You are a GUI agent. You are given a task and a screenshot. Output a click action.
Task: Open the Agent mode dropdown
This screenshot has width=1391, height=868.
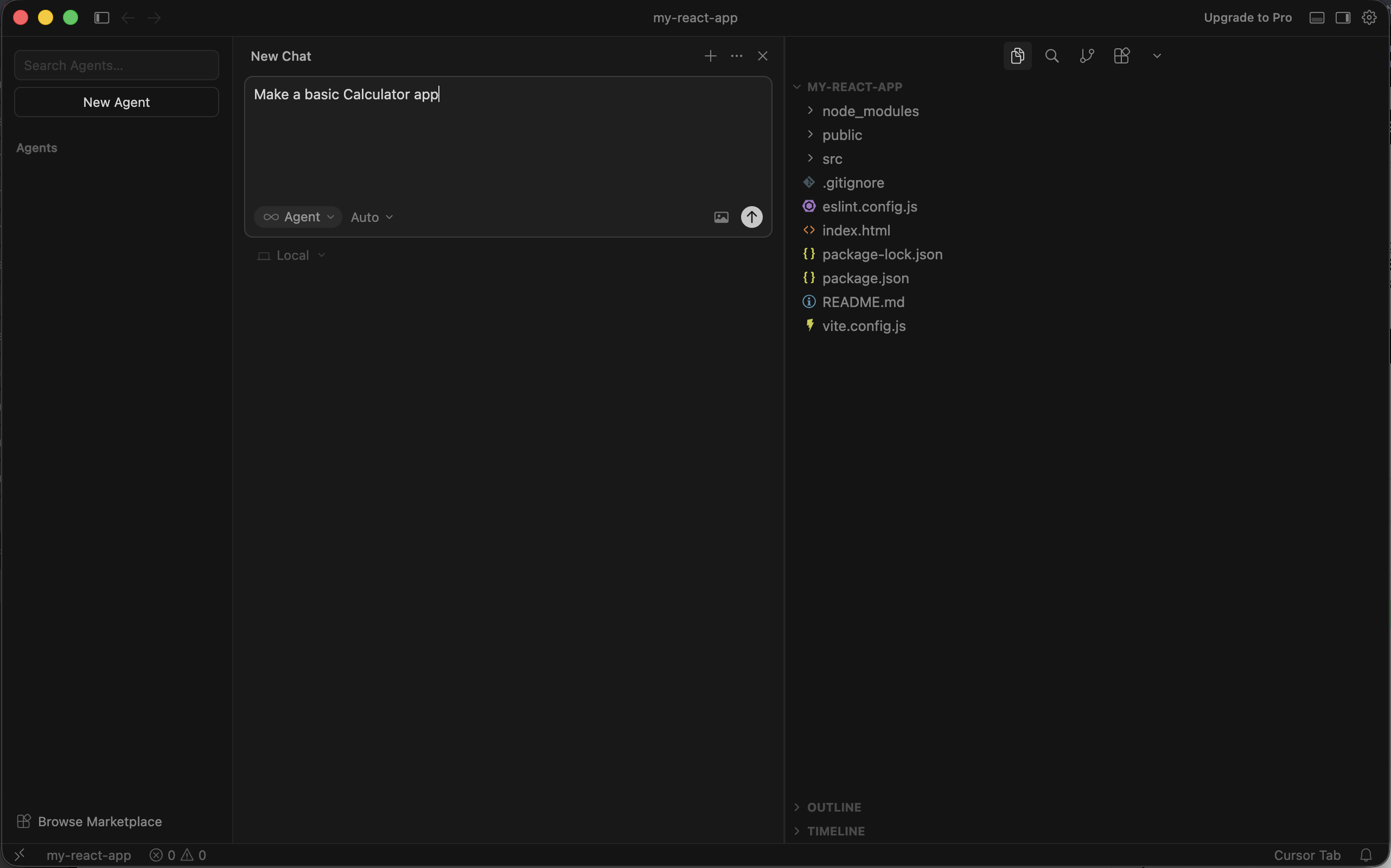[x=298, y=217]
